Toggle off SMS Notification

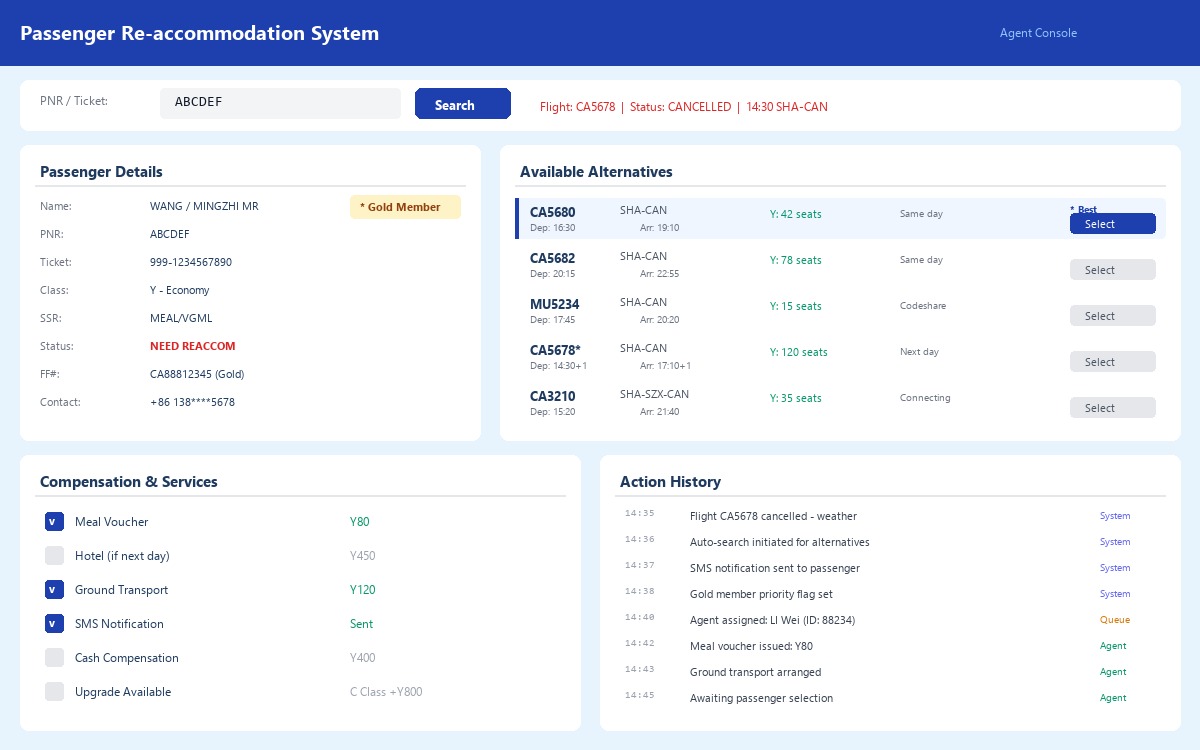pos(54,623)
